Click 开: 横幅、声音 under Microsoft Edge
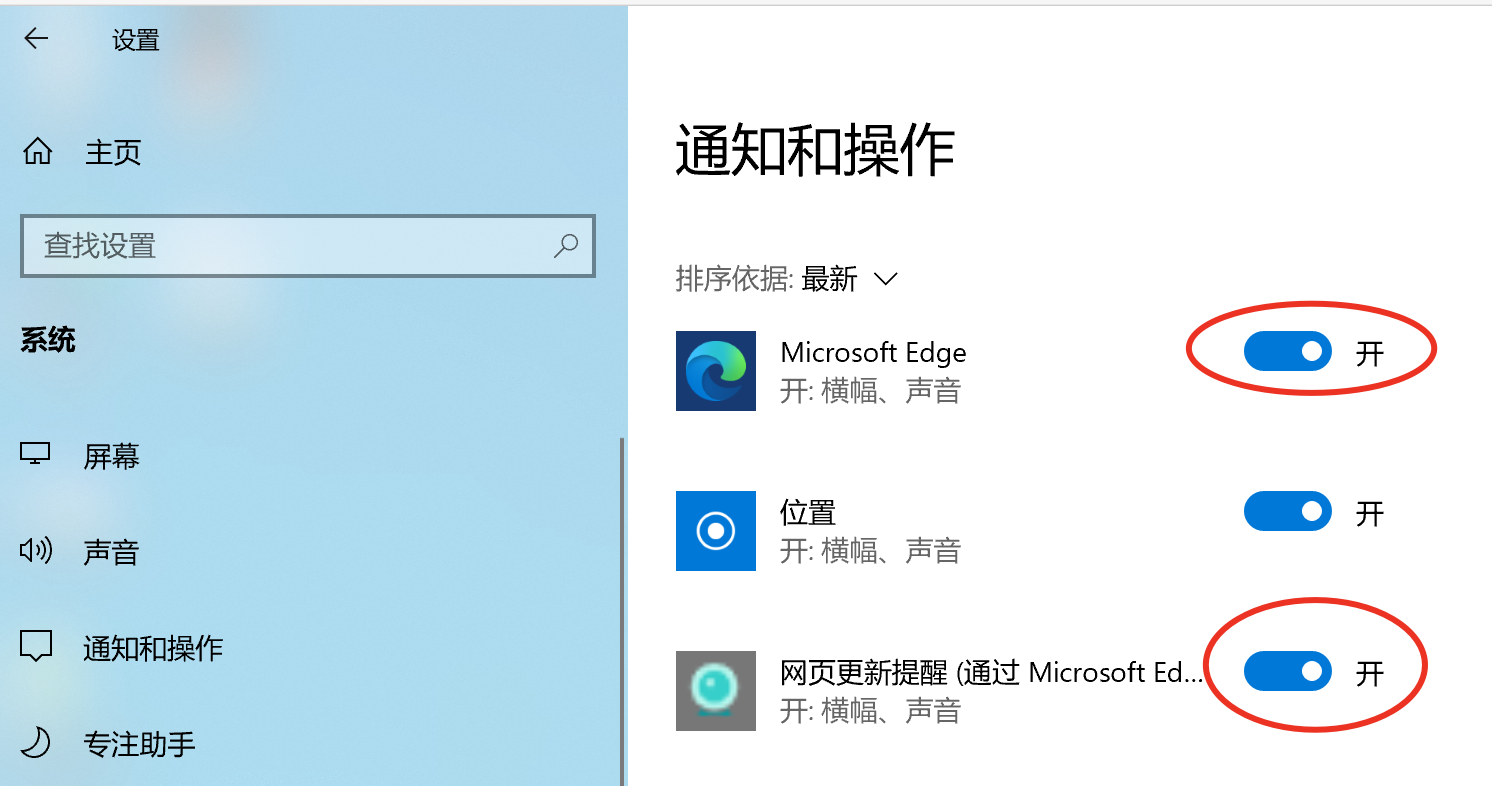Image resolution: width=1492 pixels, height=786 pixels. click(x=870, y=390)
